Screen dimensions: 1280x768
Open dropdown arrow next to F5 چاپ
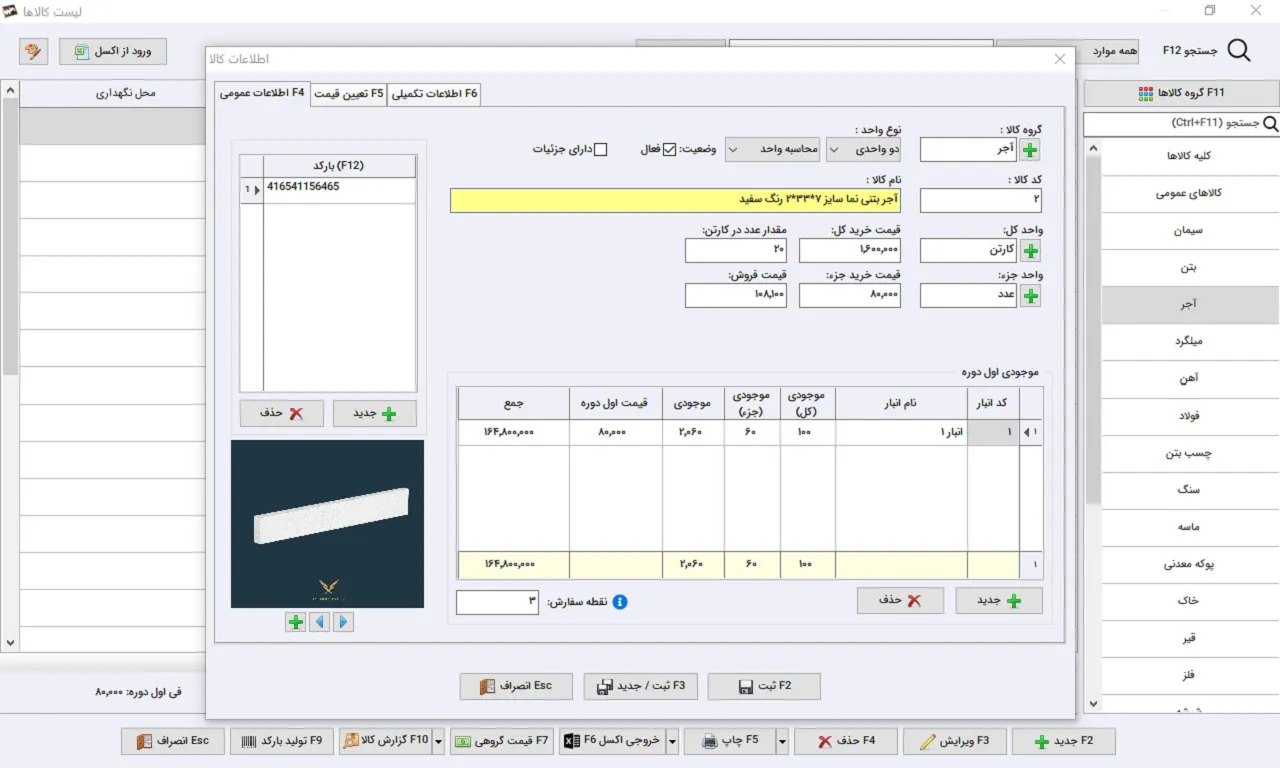(782, 741)
